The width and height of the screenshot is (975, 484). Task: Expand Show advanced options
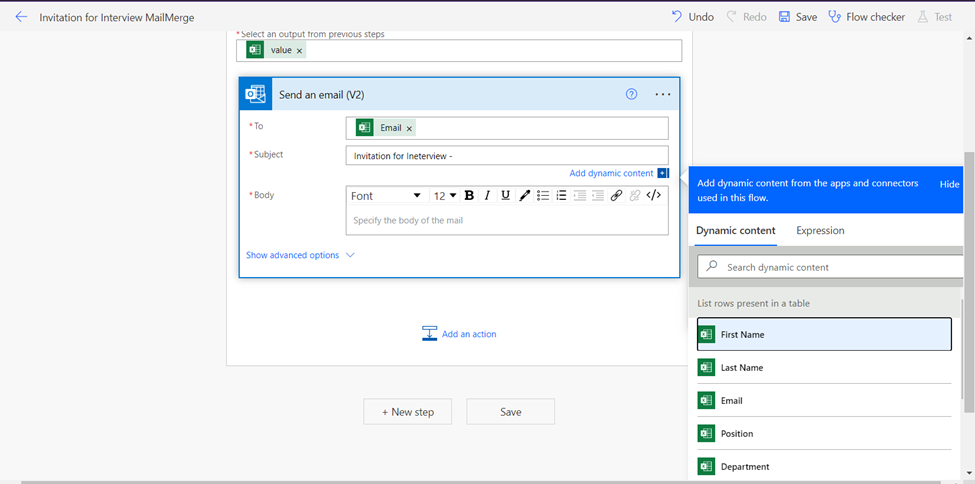point(300,255)
